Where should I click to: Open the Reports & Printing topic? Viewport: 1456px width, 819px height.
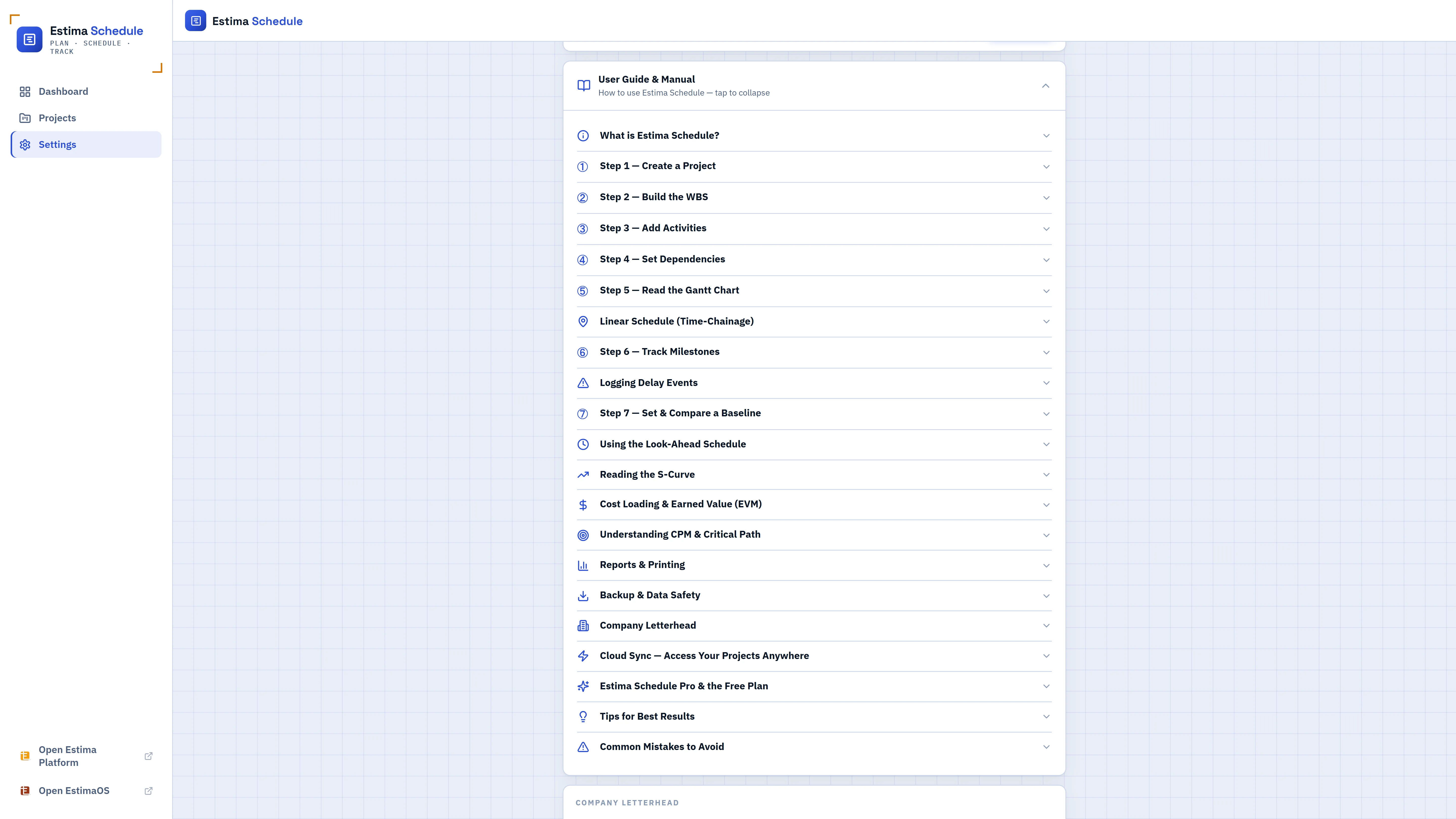point(814,565)
